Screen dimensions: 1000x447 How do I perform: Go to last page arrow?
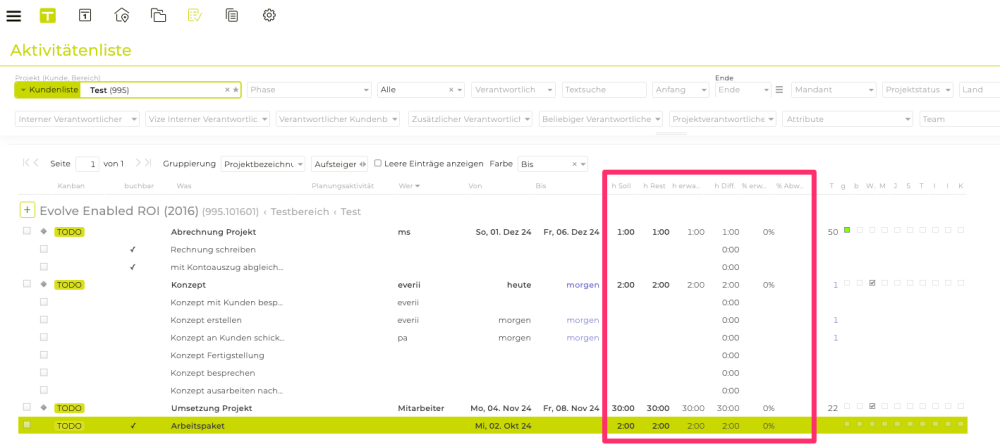coord(149,163)
